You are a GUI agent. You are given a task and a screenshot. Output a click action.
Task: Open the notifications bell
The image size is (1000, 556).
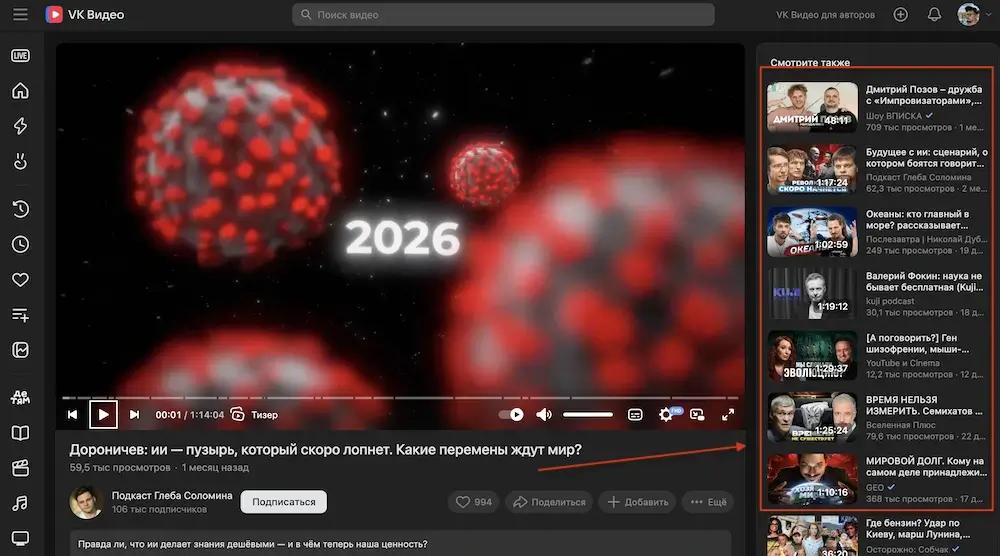tap(934, 14)
